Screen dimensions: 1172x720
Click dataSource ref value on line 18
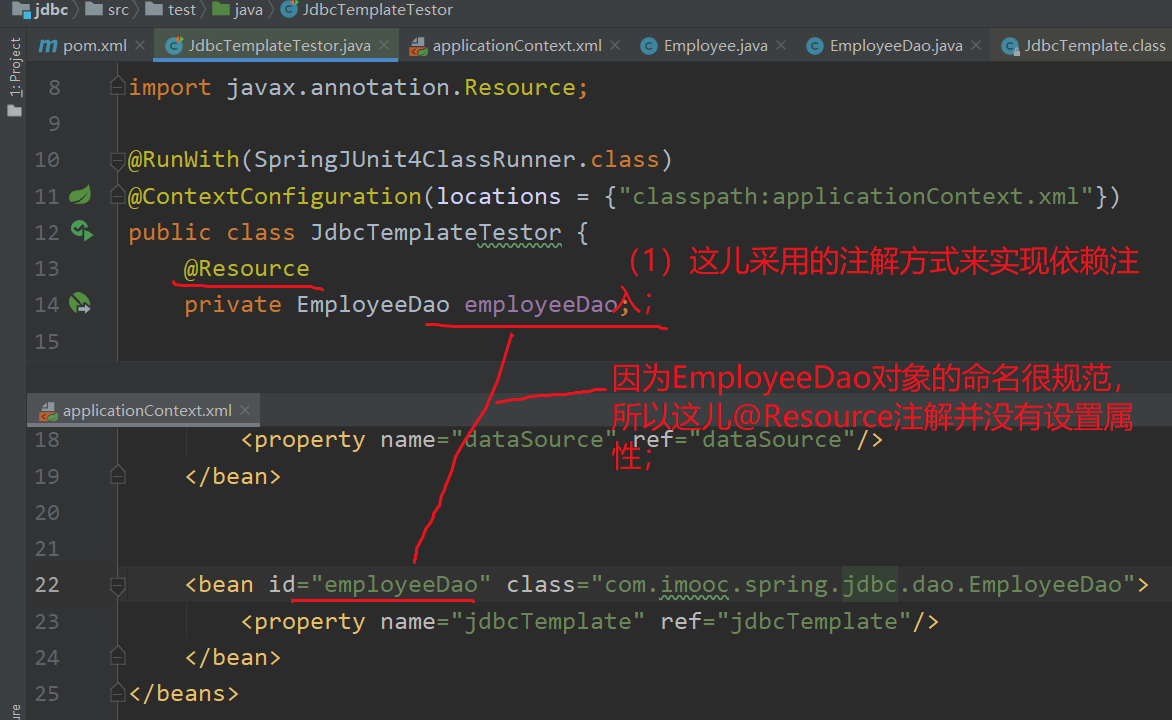click(x=772, y=440)
